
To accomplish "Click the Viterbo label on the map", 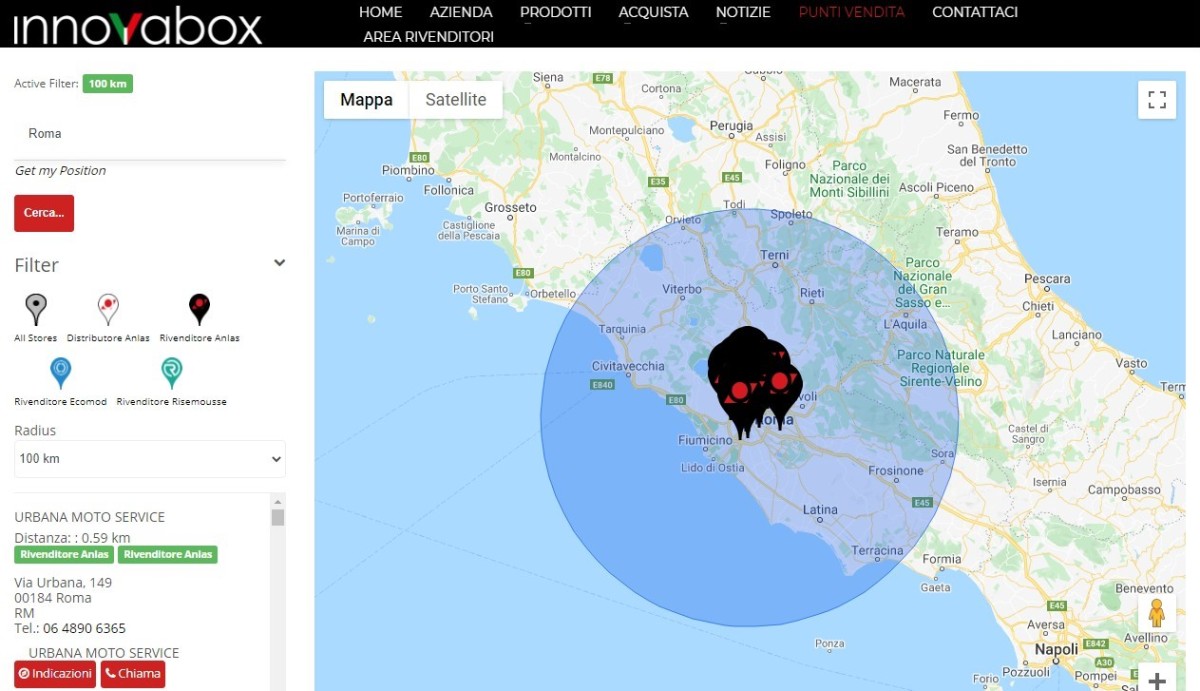I will tap(682, 289).
